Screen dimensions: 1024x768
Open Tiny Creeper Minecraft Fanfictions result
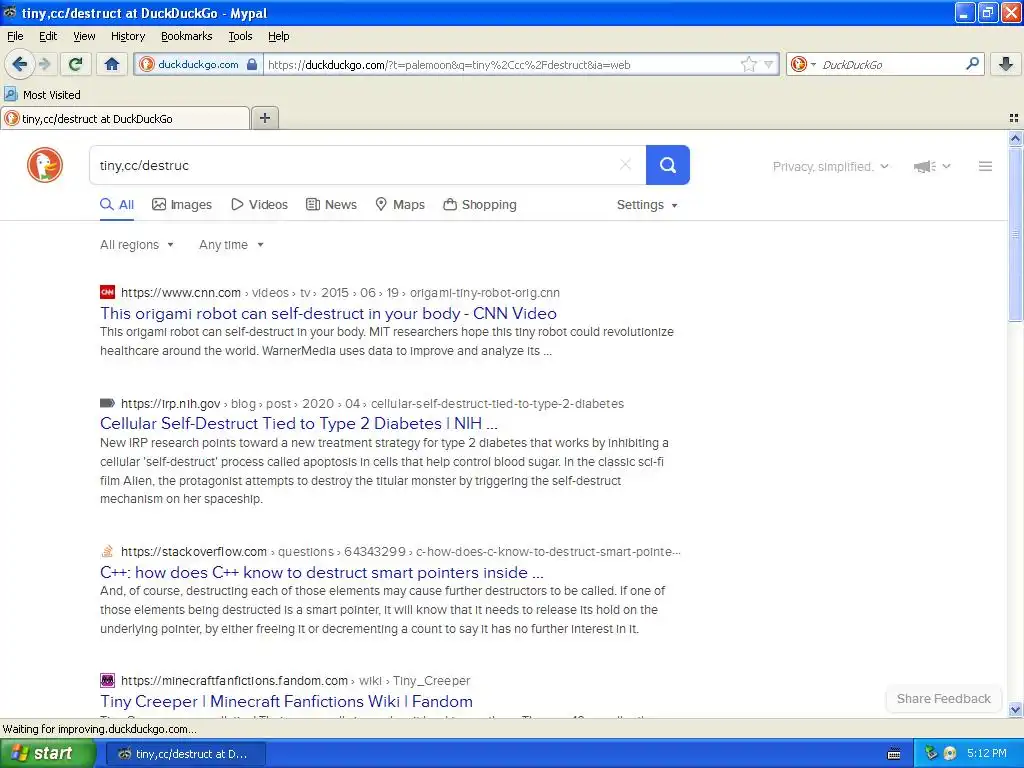(286, 701)
